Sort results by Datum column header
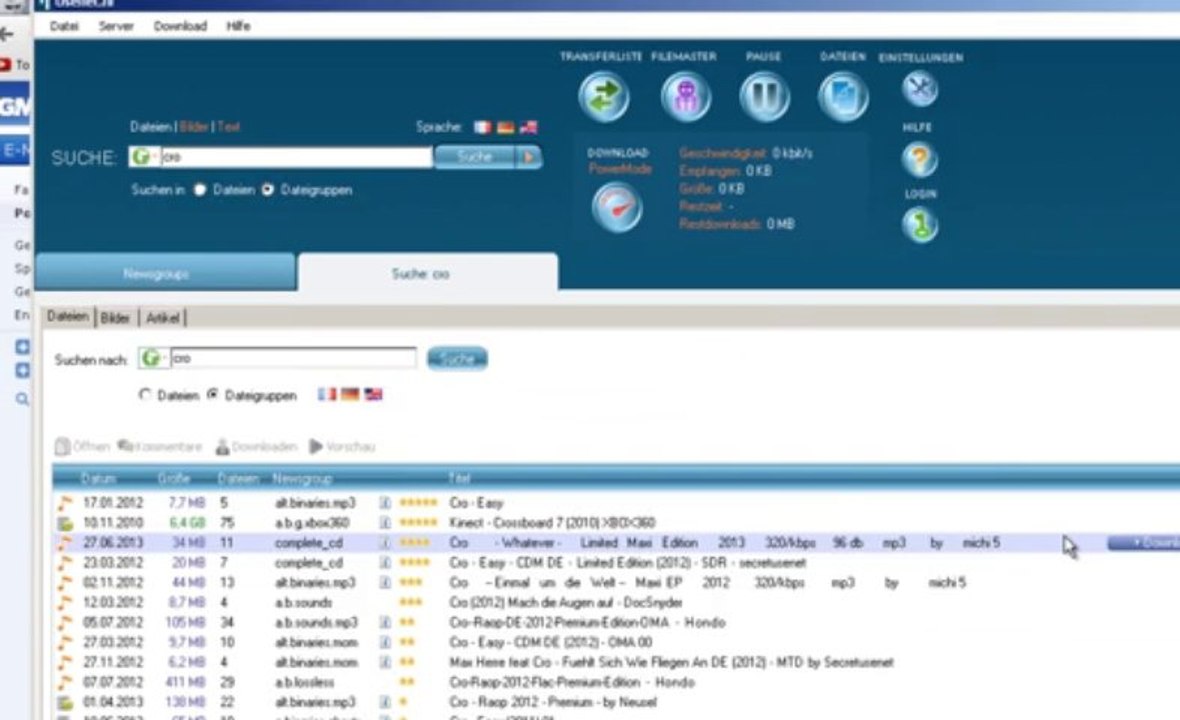 point(99,478)
